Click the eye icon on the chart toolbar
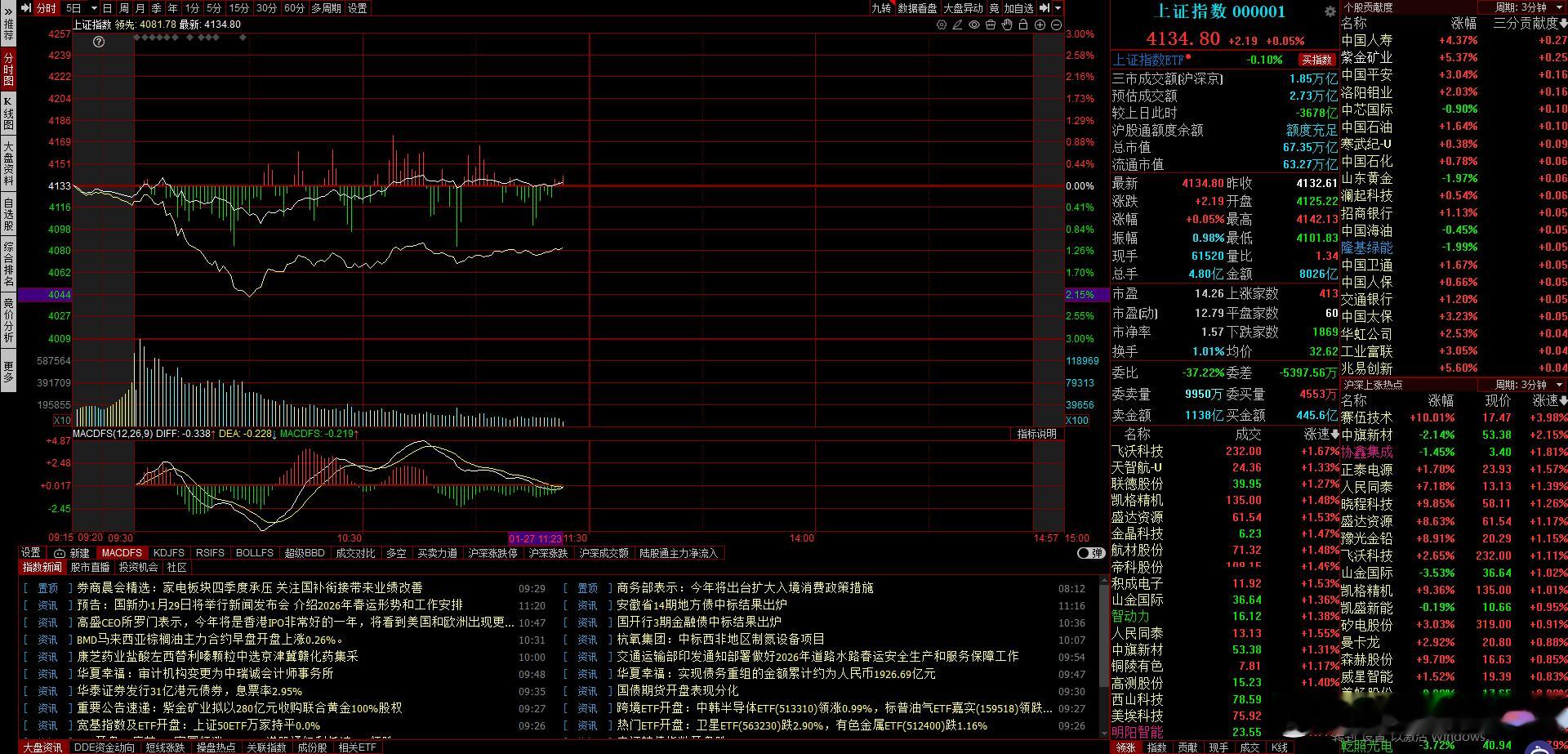The image size is (1568, 754). [973, 25]
